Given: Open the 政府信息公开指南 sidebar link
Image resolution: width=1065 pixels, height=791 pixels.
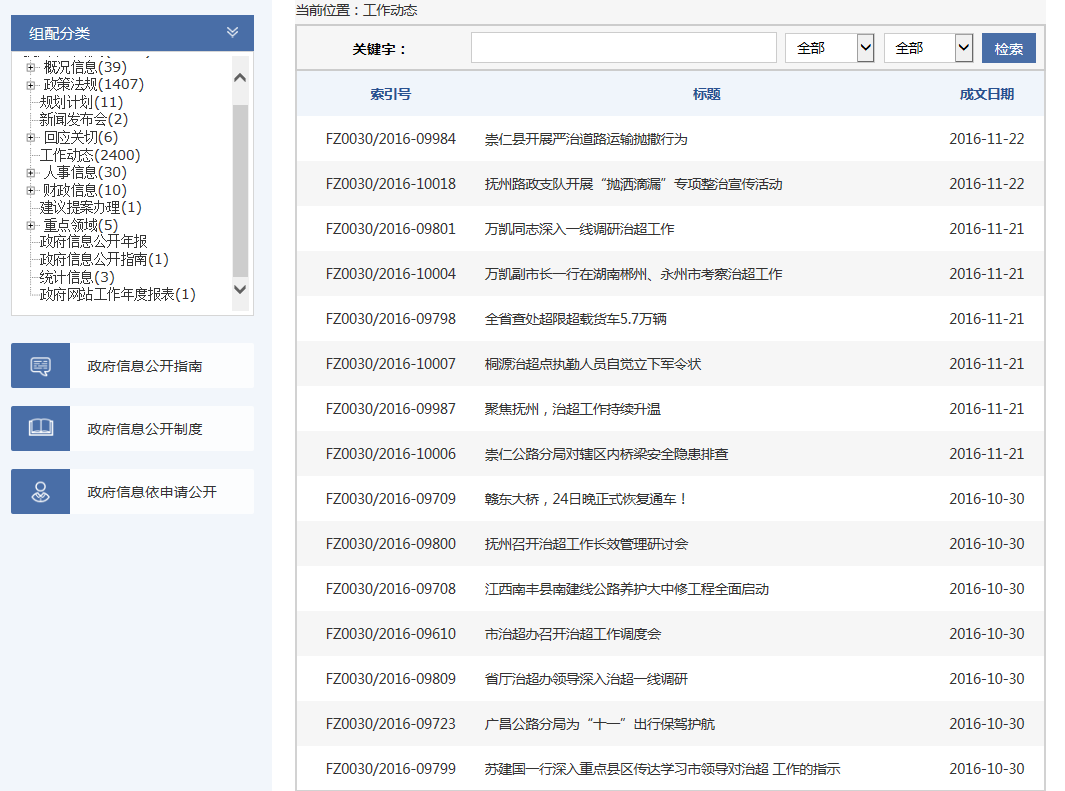Looking at the screenshot, I should (x=145, y=366).
